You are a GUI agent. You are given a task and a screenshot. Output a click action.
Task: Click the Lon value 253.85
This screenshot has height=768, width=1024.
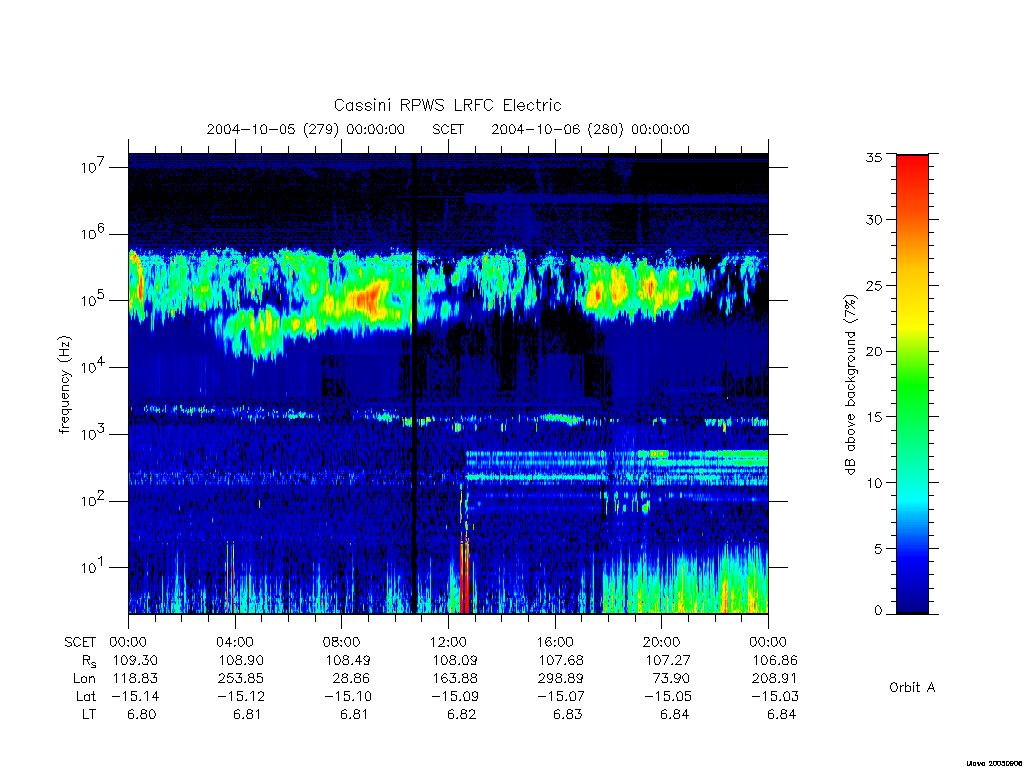pyautogui.click(x=240, y=679)
